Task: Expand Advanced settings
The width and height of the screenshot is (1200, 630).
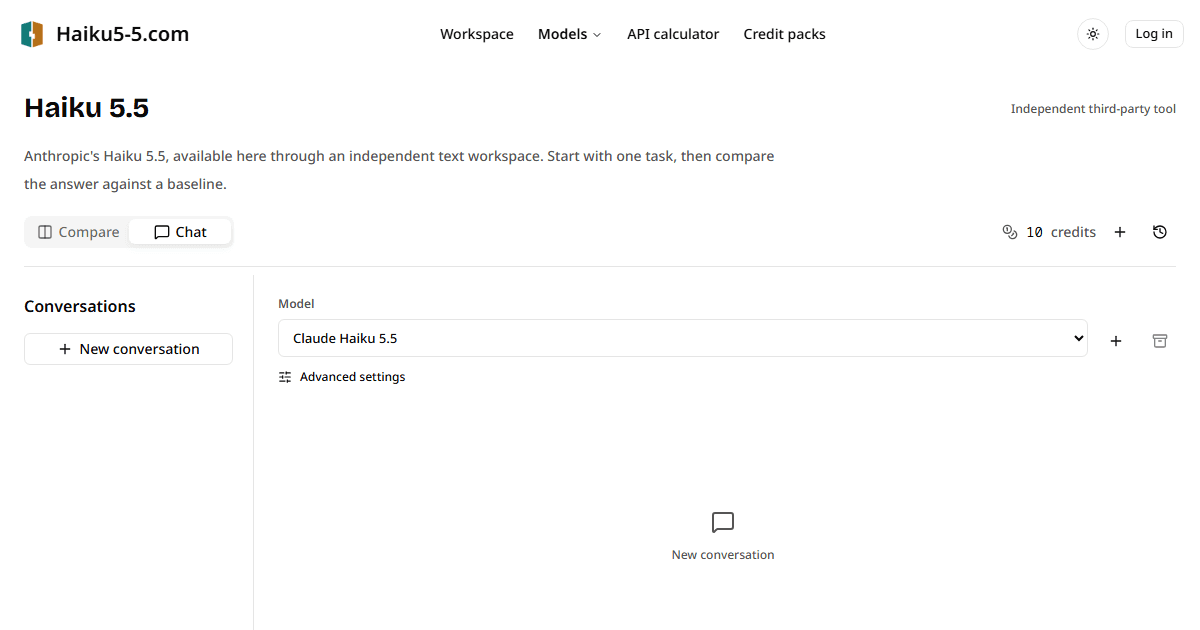Action: (x=342, y=377)
